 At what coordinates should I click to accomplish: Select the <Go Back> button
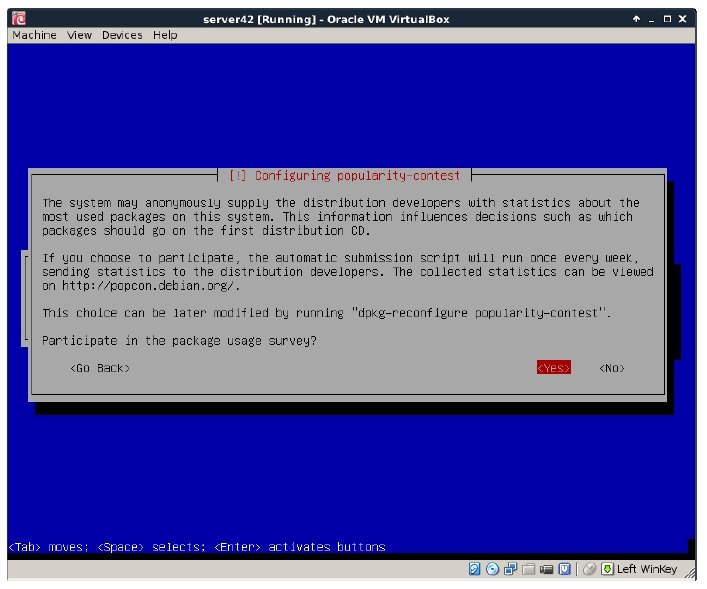[x=100, y=368]
